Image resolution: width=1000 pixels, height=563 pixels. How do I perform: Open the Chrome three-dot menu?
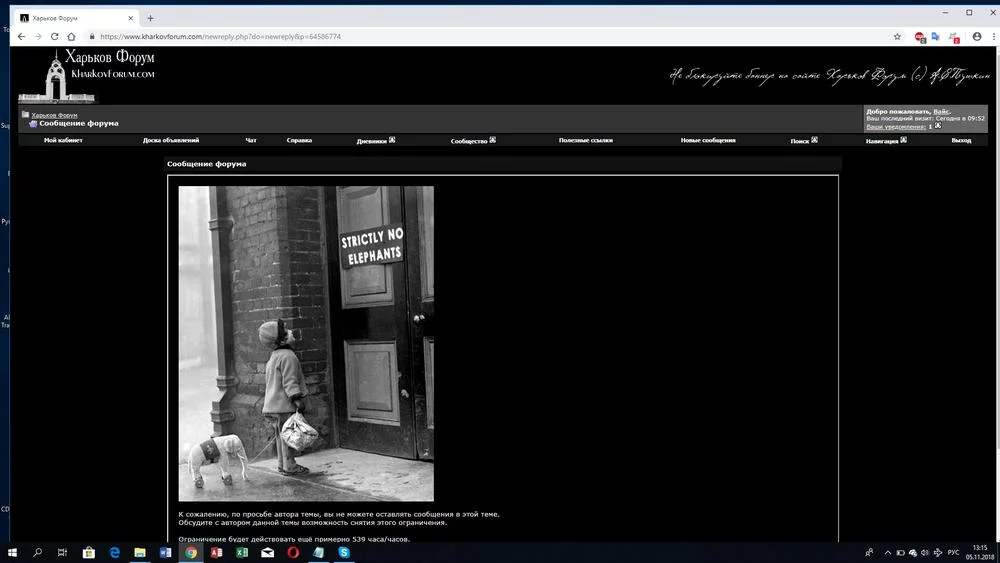(x=989, y=36)
